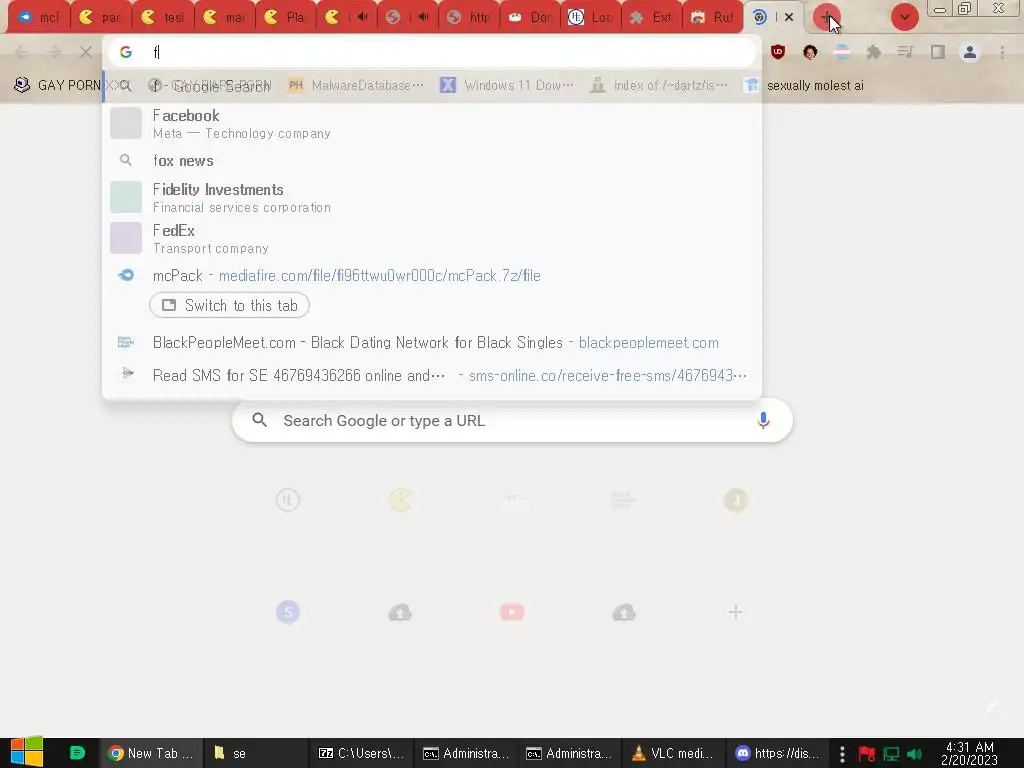Open the first 'Administra…' console taskbar button
The height and width of the screenshot is (768, 1024).
465,753
